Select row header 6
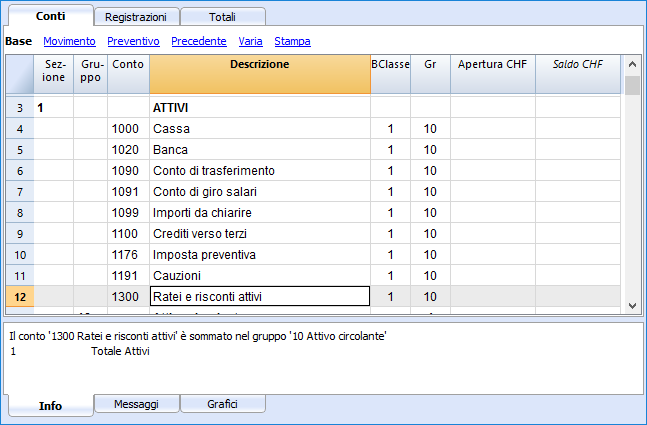Viewport: 647px width, 425px height. [19, 171]
